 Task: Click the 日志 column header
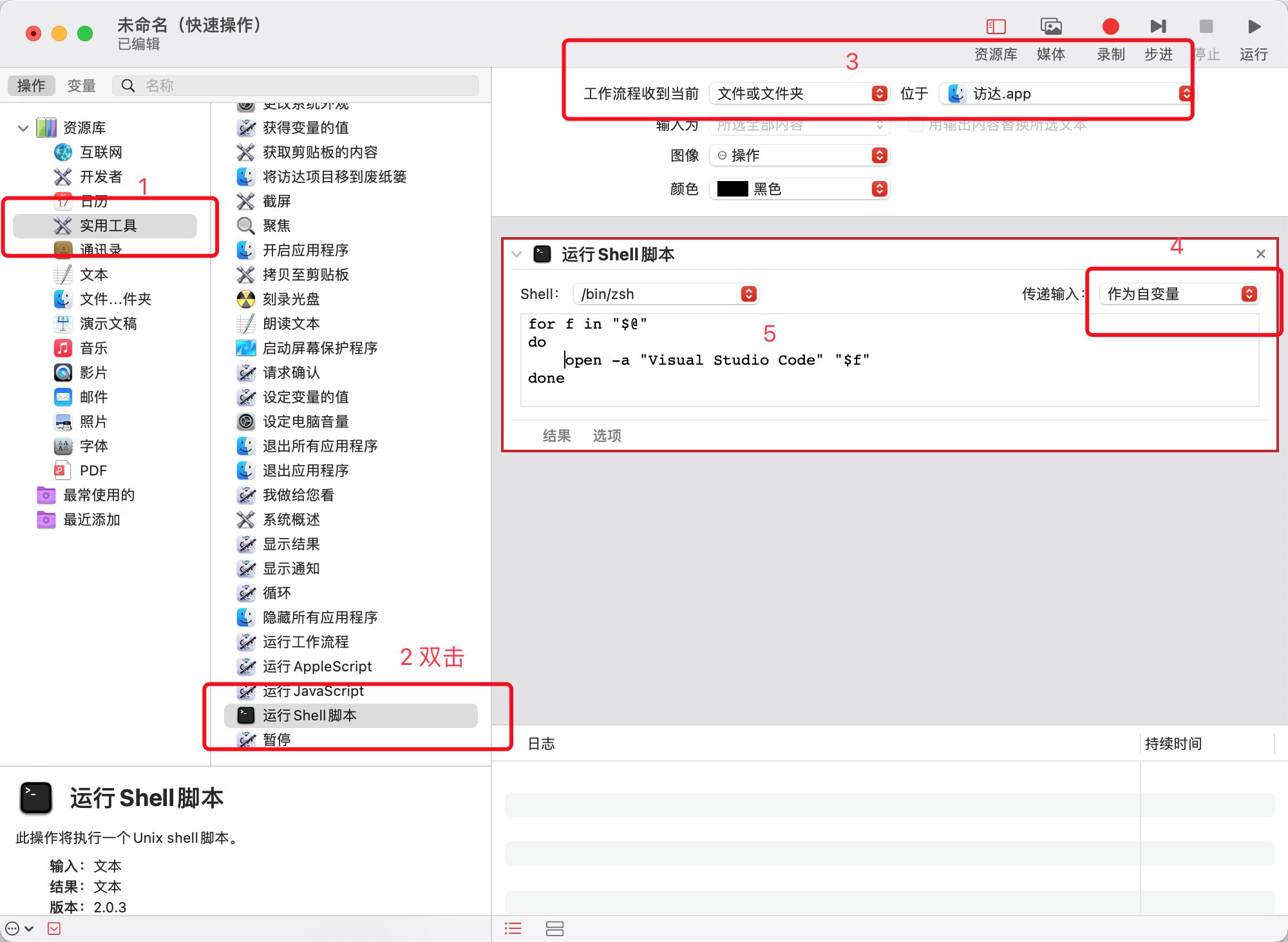(542, 744)
